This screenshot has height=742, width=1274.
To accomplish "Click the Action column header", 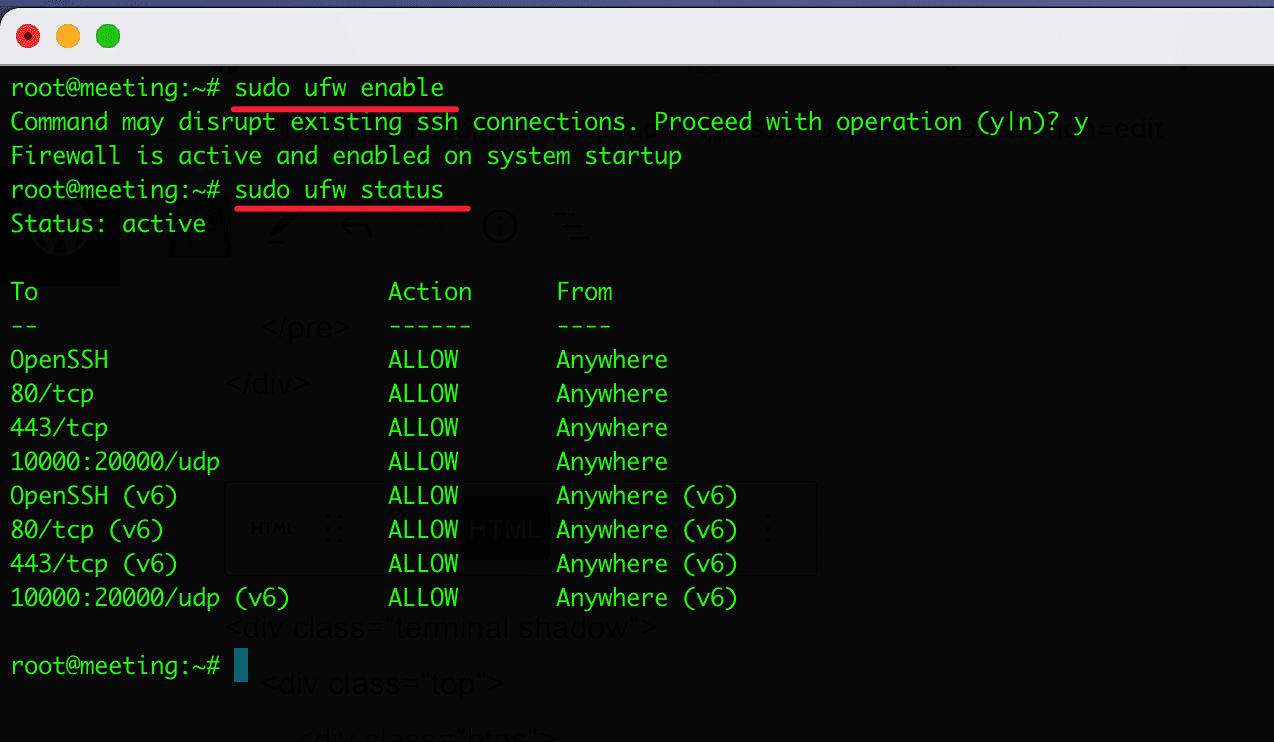I will (430, 291).
